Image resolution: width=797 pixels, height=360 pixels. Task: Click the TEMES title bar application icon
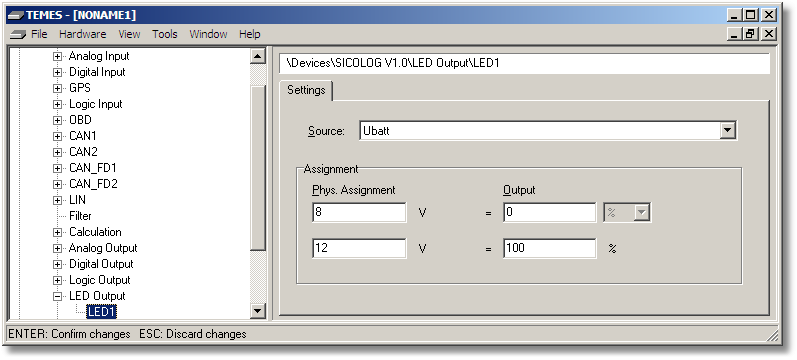tap(15, 15)
